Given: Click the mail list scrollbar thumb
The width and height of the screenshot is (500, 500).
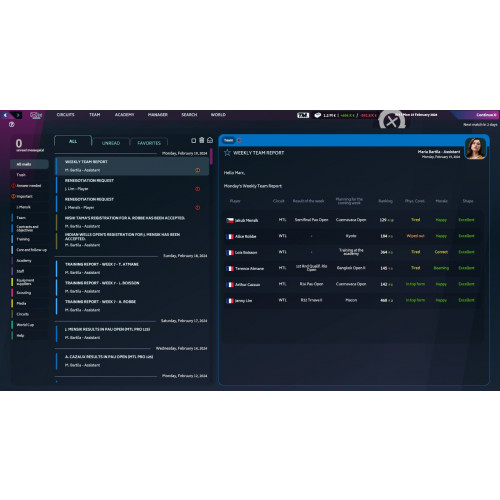Looking at the screenshot, I should coord(211,157).
